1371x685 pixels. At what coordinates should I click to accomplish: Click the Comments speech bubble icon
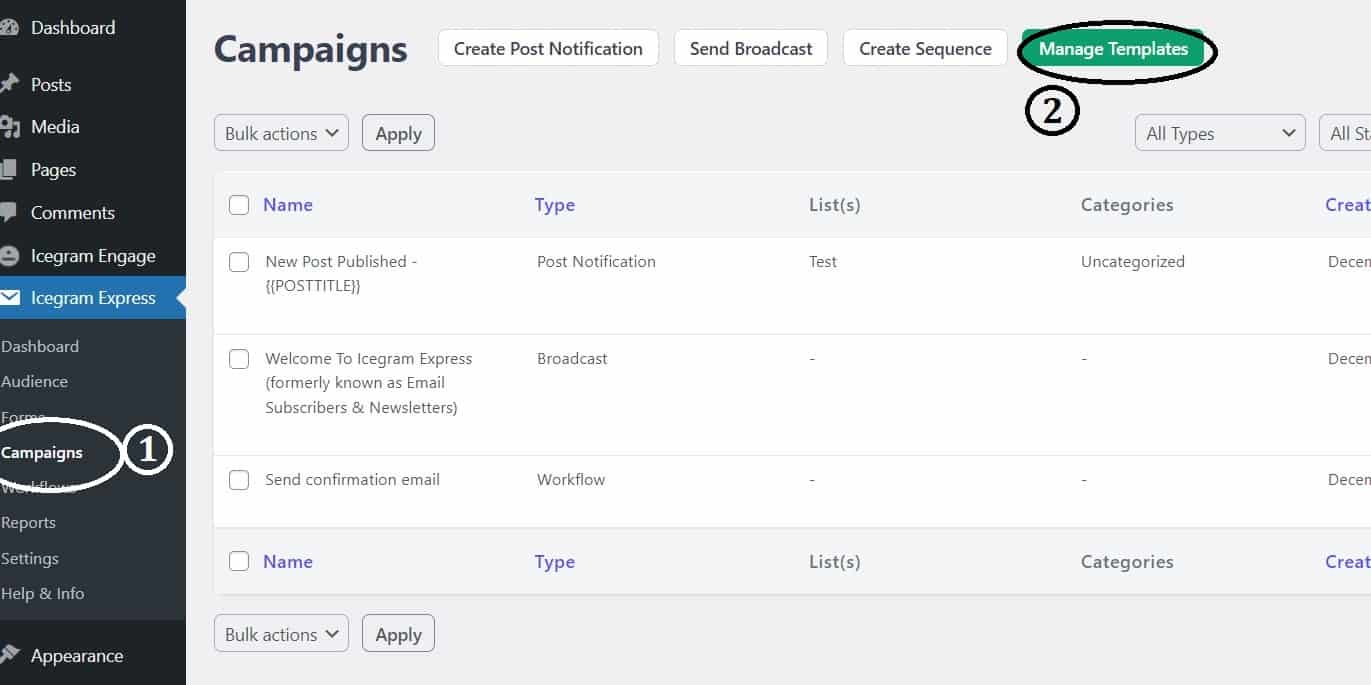[x=8, y=212]
